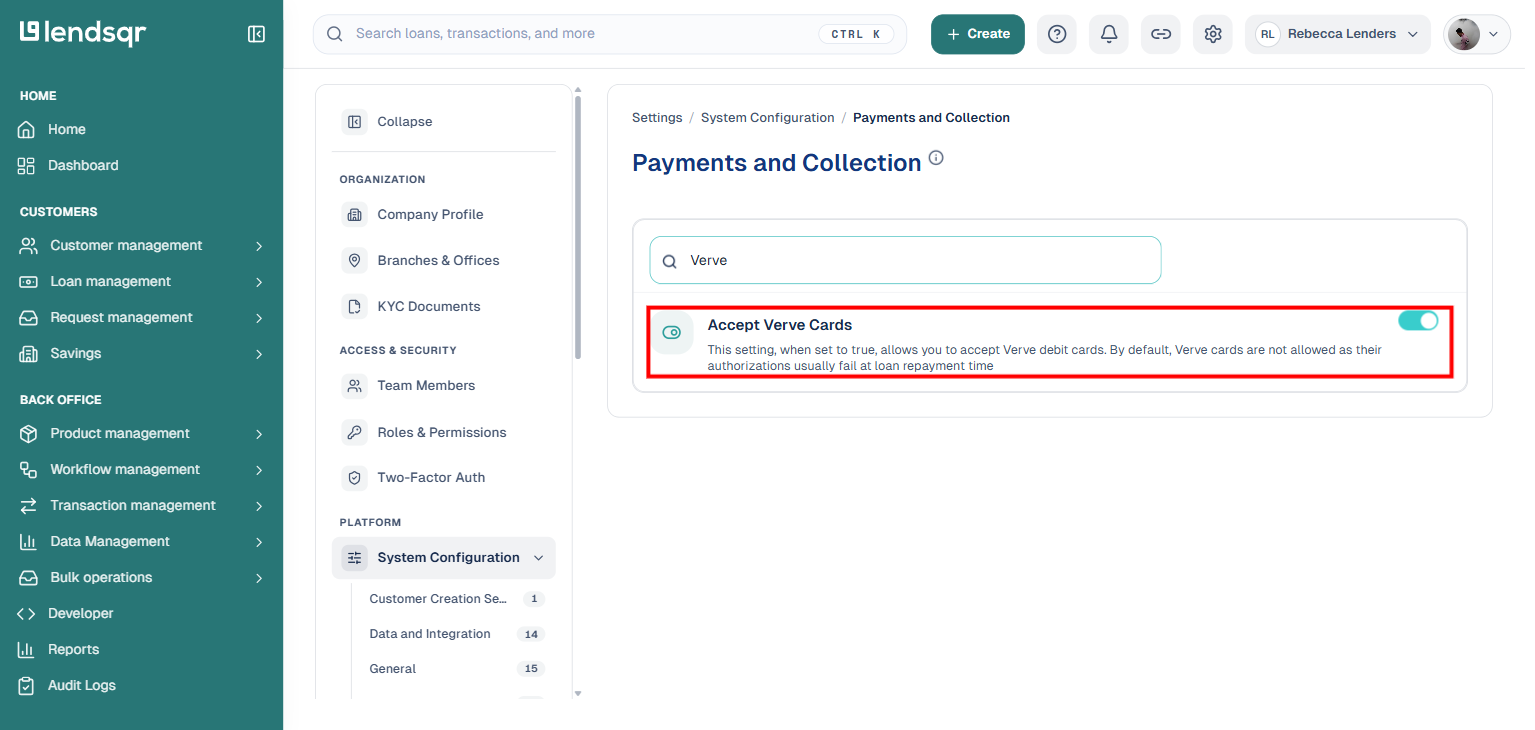The width and height of the screenshot is (1535, 730).
Task: Open the notifications bell
Action: (x=1109, y=34)
